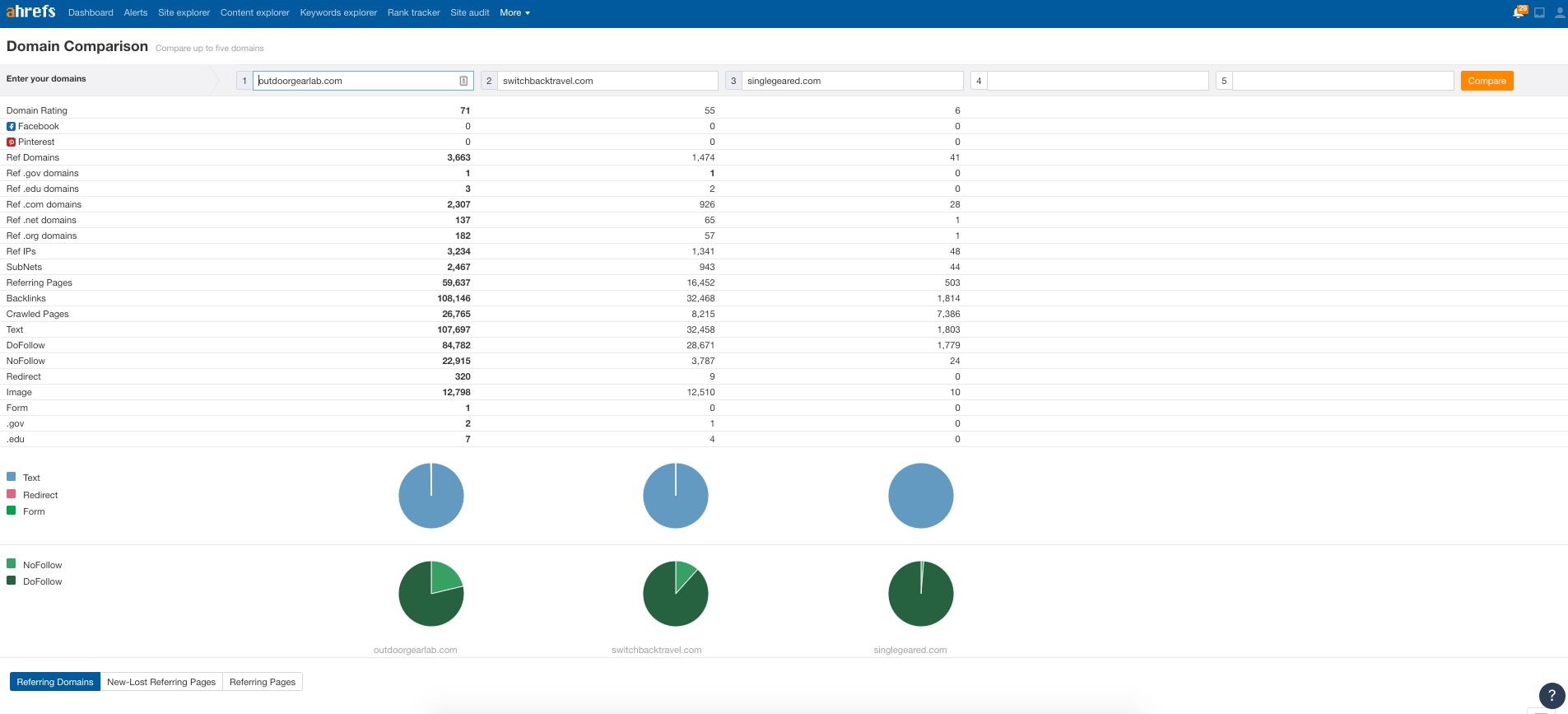Open Keywords explorer

[338, 12]
